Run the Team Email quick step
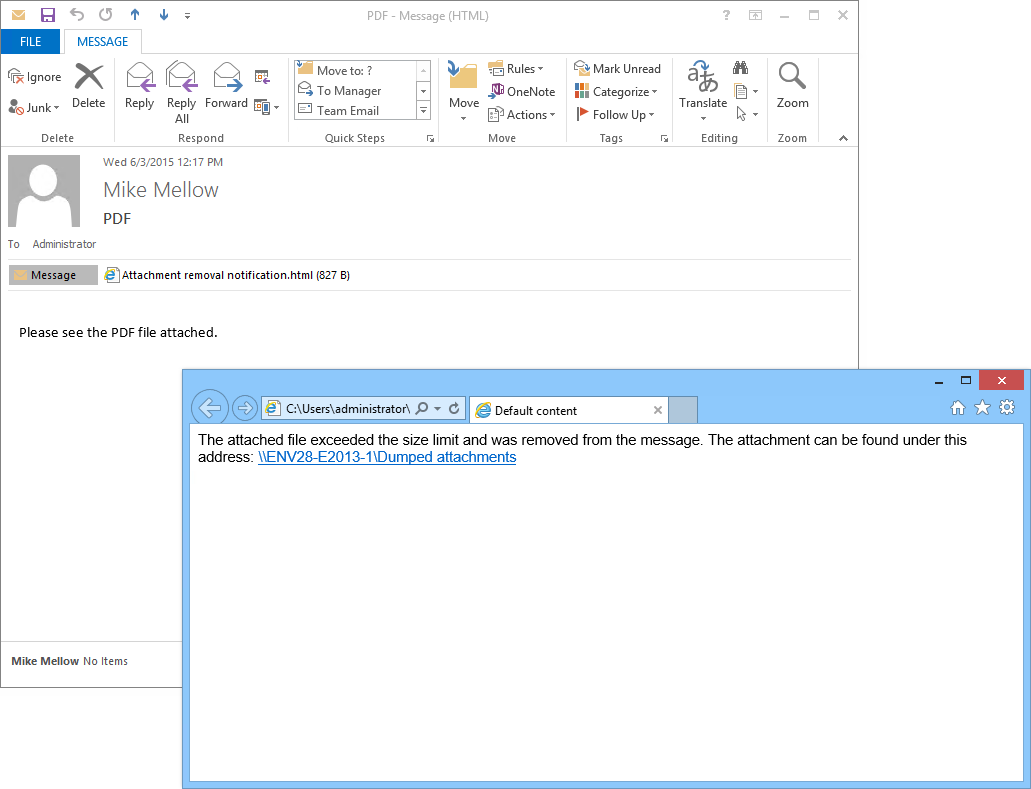Viewport: 1031px width, 789px height. (x=355, y=110)
